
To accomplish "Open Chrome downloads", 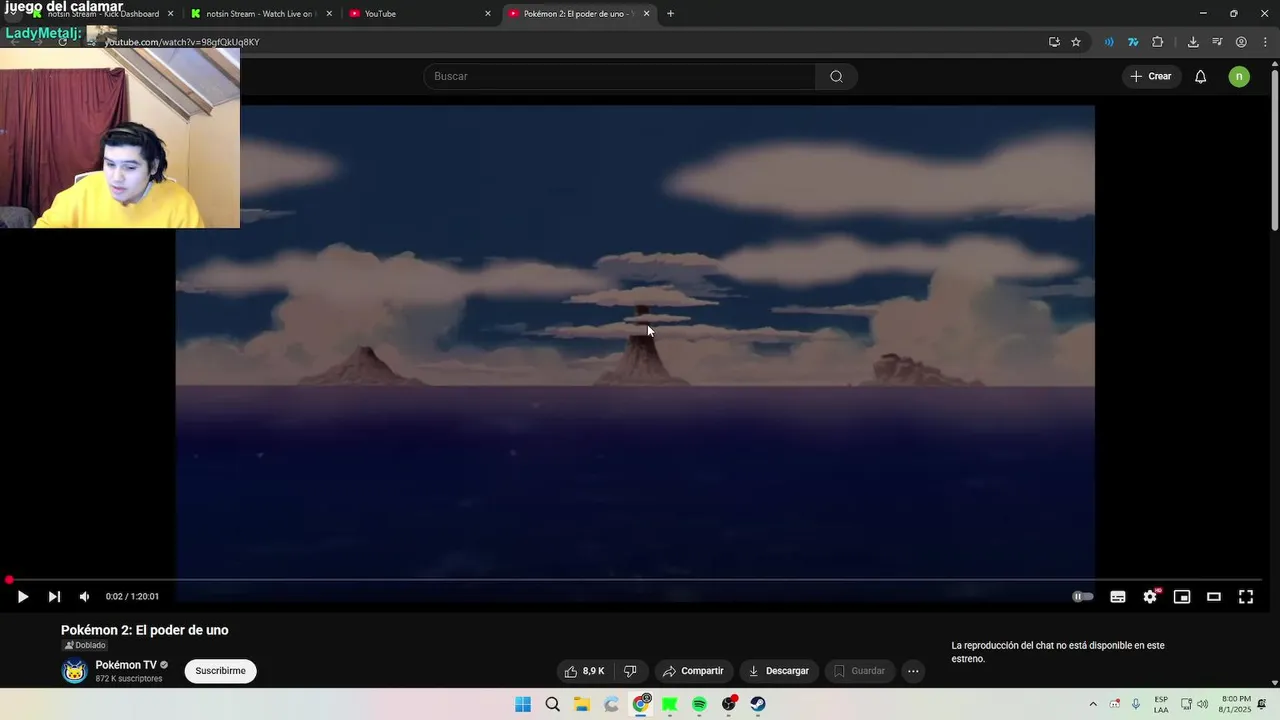I will [x=1193, y=42].
